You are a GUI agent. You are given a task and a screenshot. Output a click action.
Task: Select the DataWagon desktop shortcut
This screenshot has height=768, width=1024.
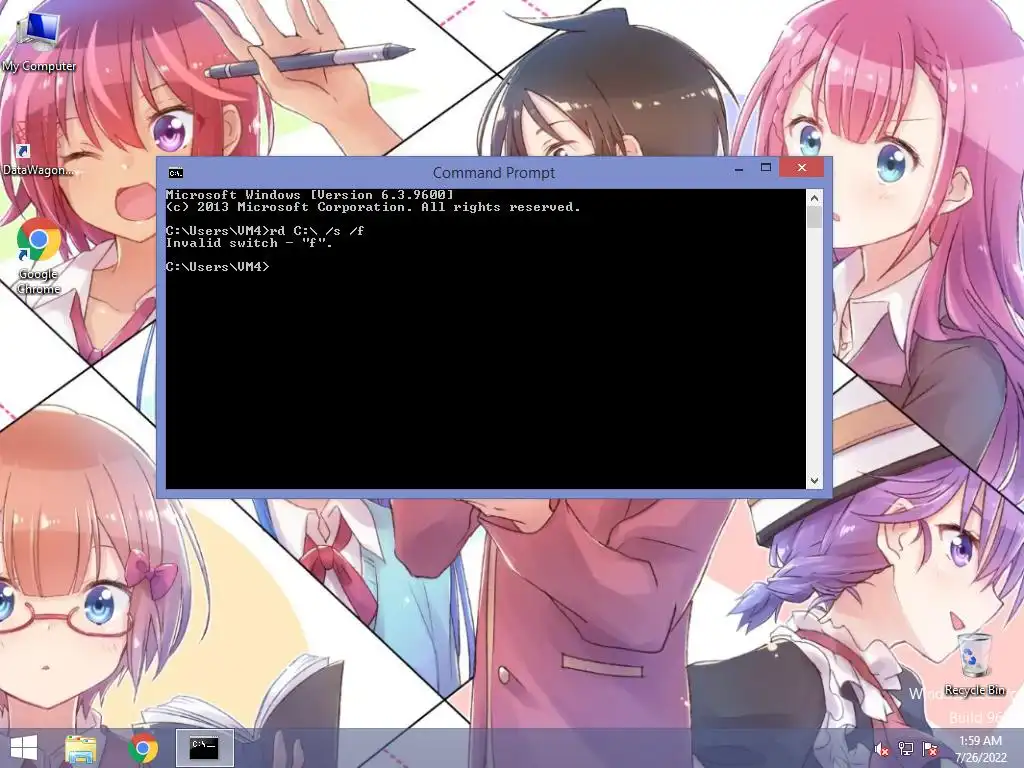(37, 159)
